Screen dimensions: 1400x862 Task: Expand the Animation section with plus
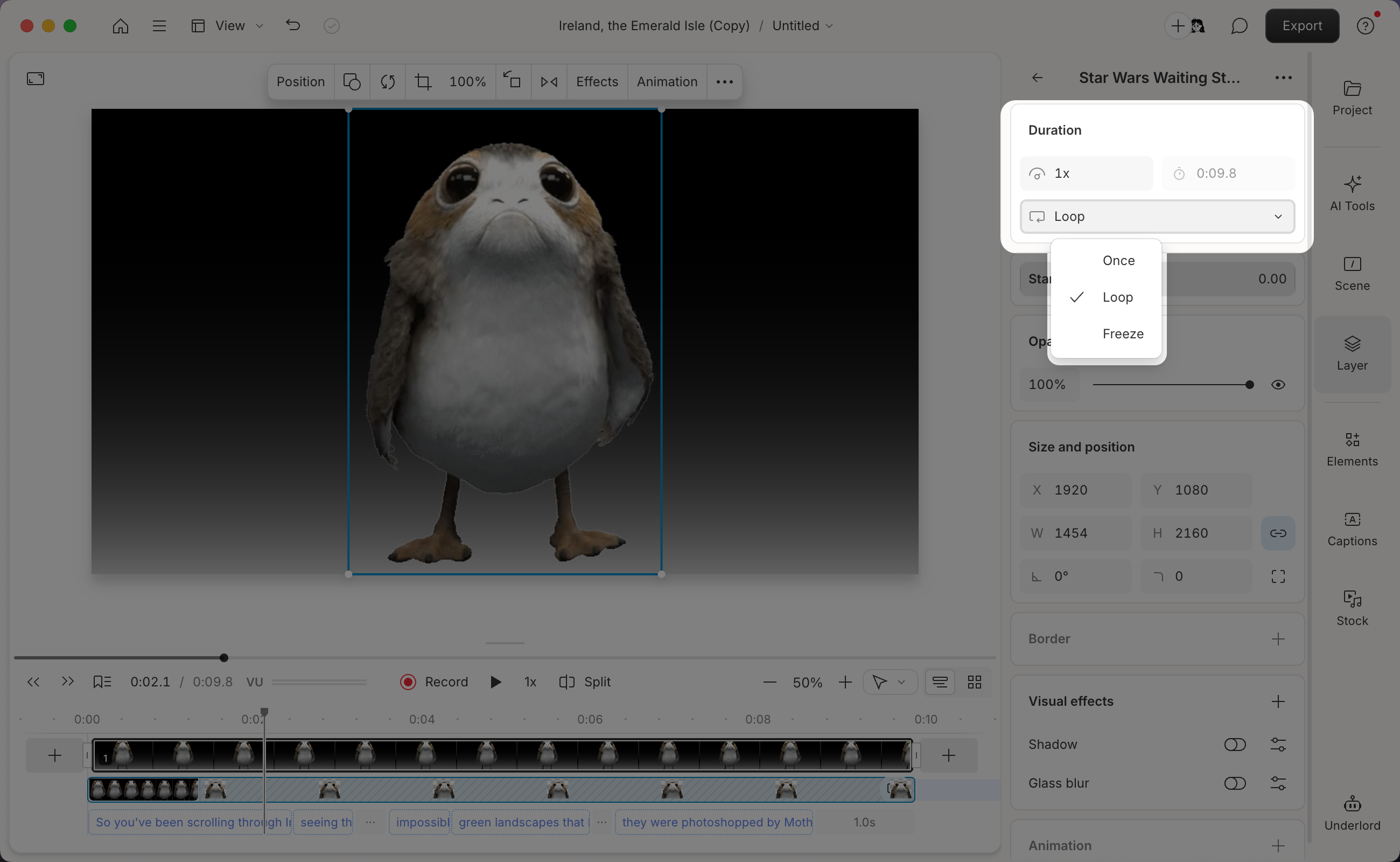click(1277, 845)
